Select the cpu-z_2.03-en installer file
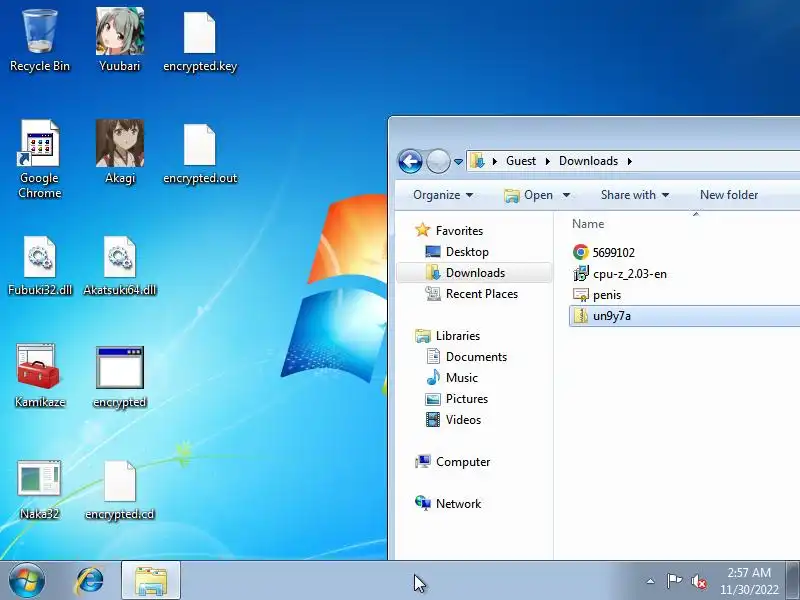The height and width of the screenshot is (600, 800). [x=620, y=273]
